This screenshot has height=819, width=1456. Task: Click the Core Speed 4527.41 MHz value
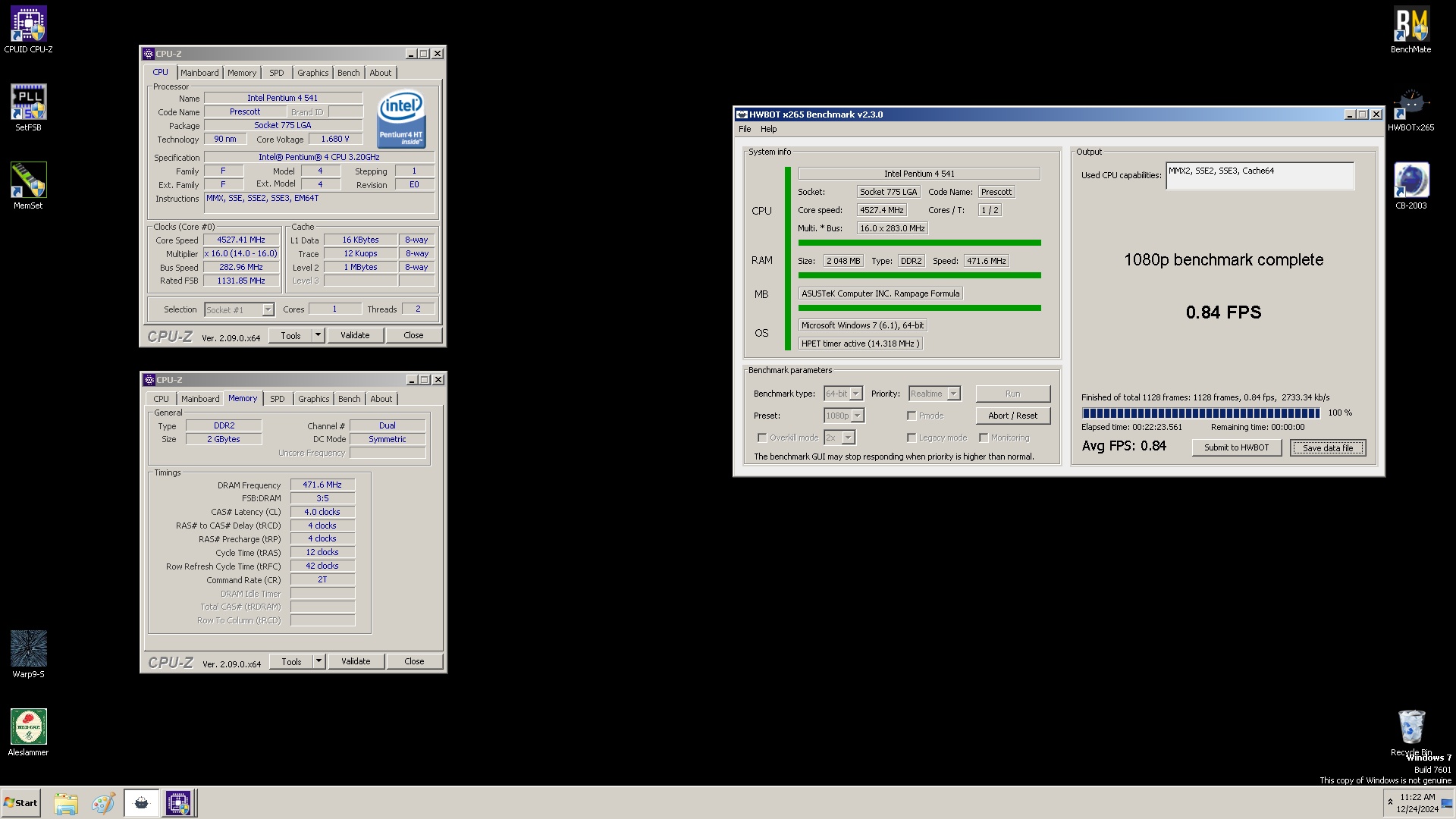[x=241, y=240]
